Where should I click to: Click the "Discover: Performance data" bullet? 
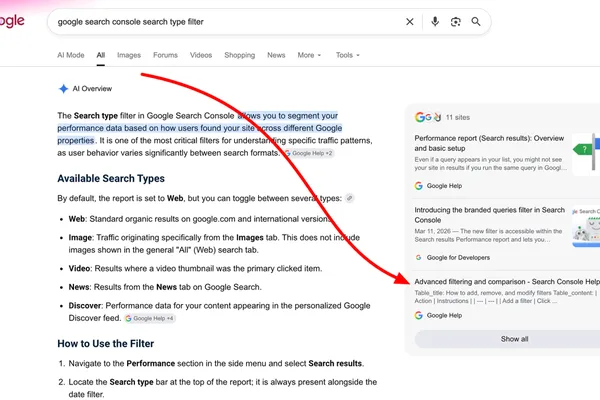pyautogui.click(x=219, y=312)
